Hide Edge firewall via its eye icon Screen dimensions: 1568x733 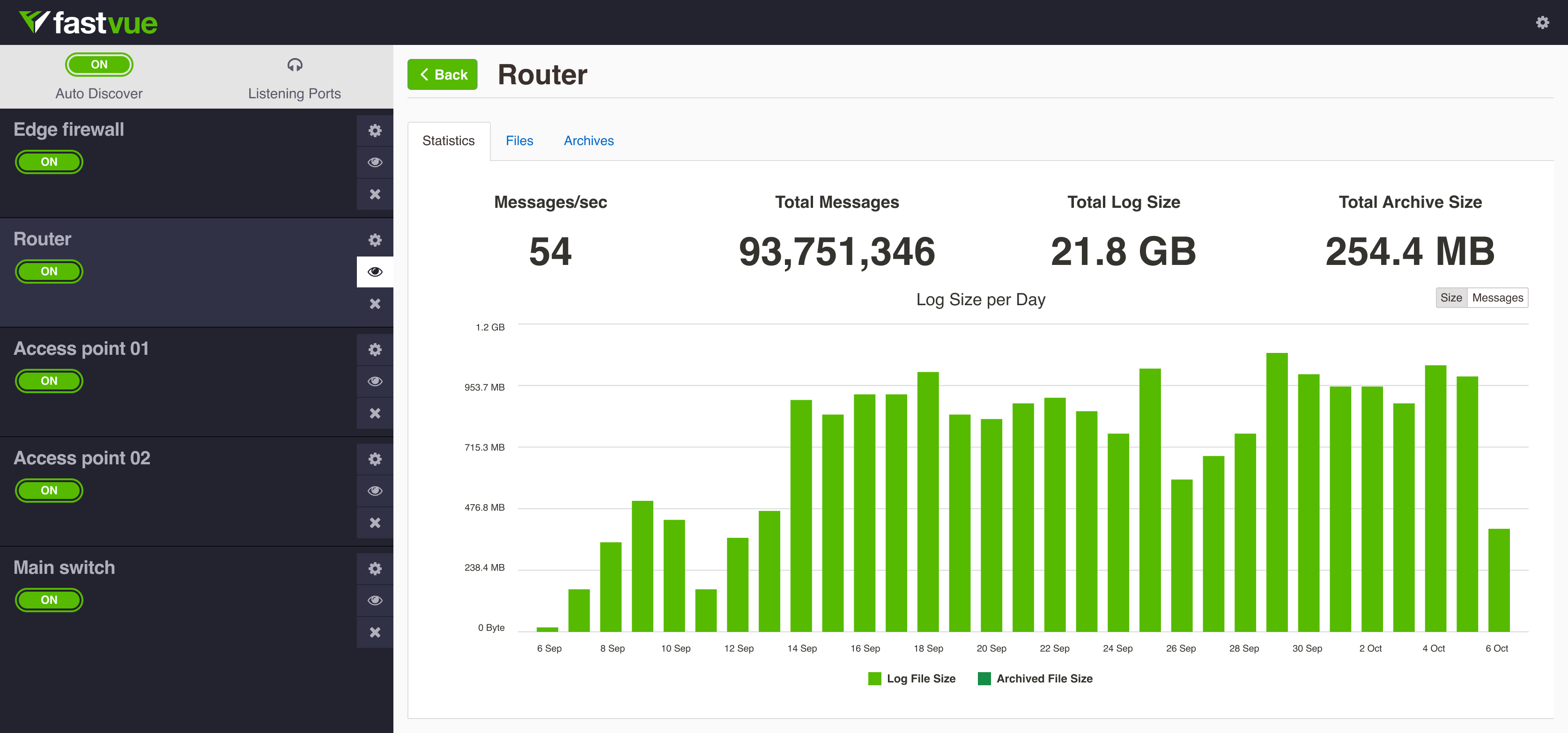click(x=375, y=162)
